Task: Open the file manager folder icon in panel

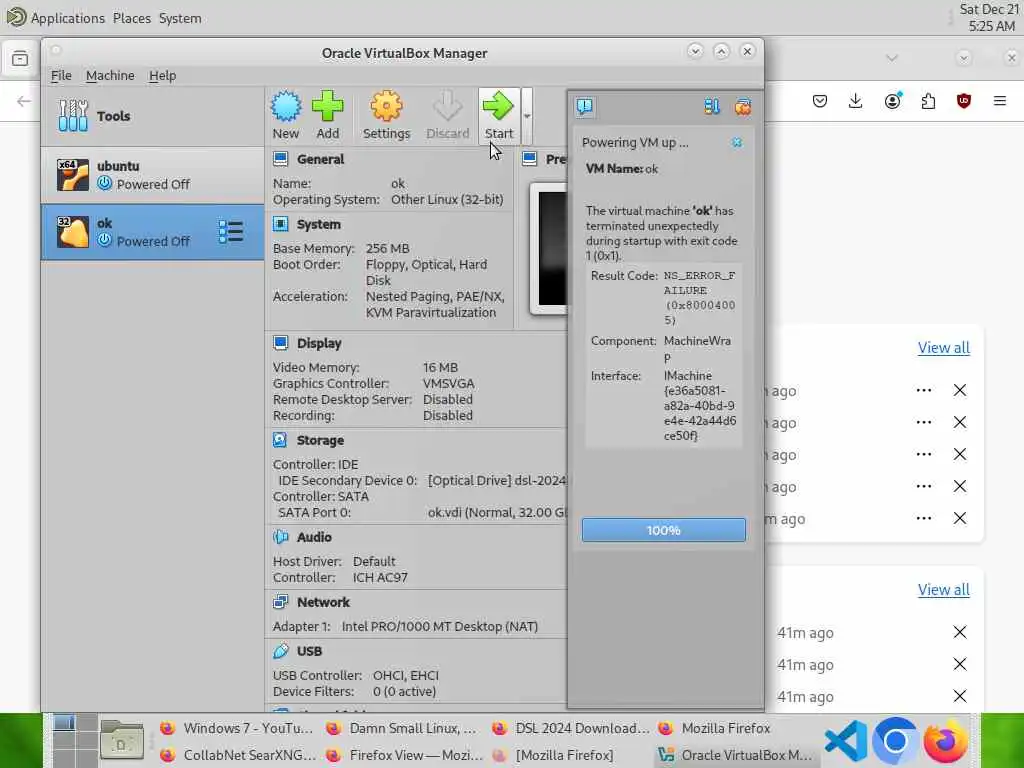Action: tap(121, 741)
